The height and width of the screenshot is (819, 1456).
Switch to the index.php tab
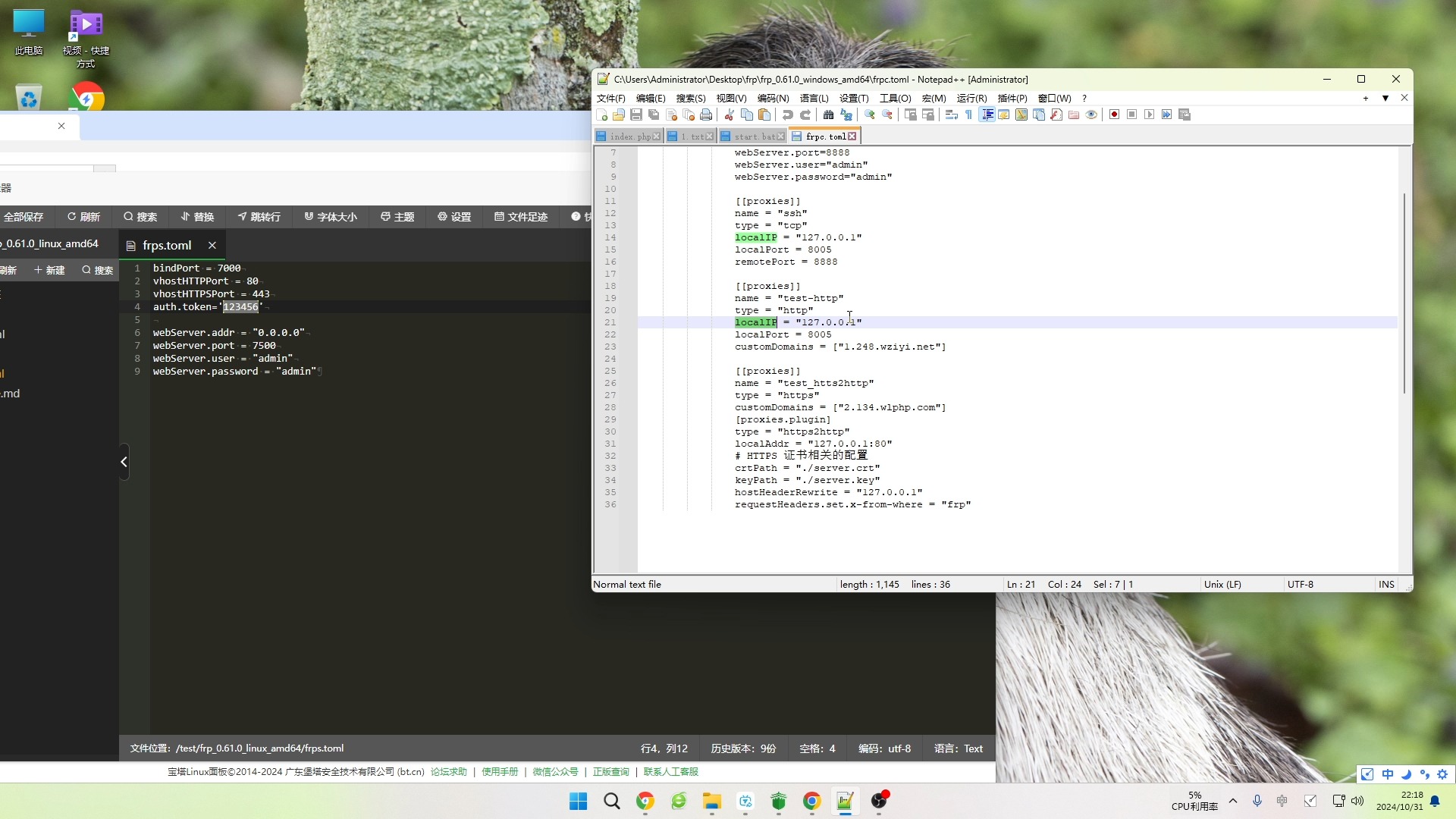coord(629,136)
